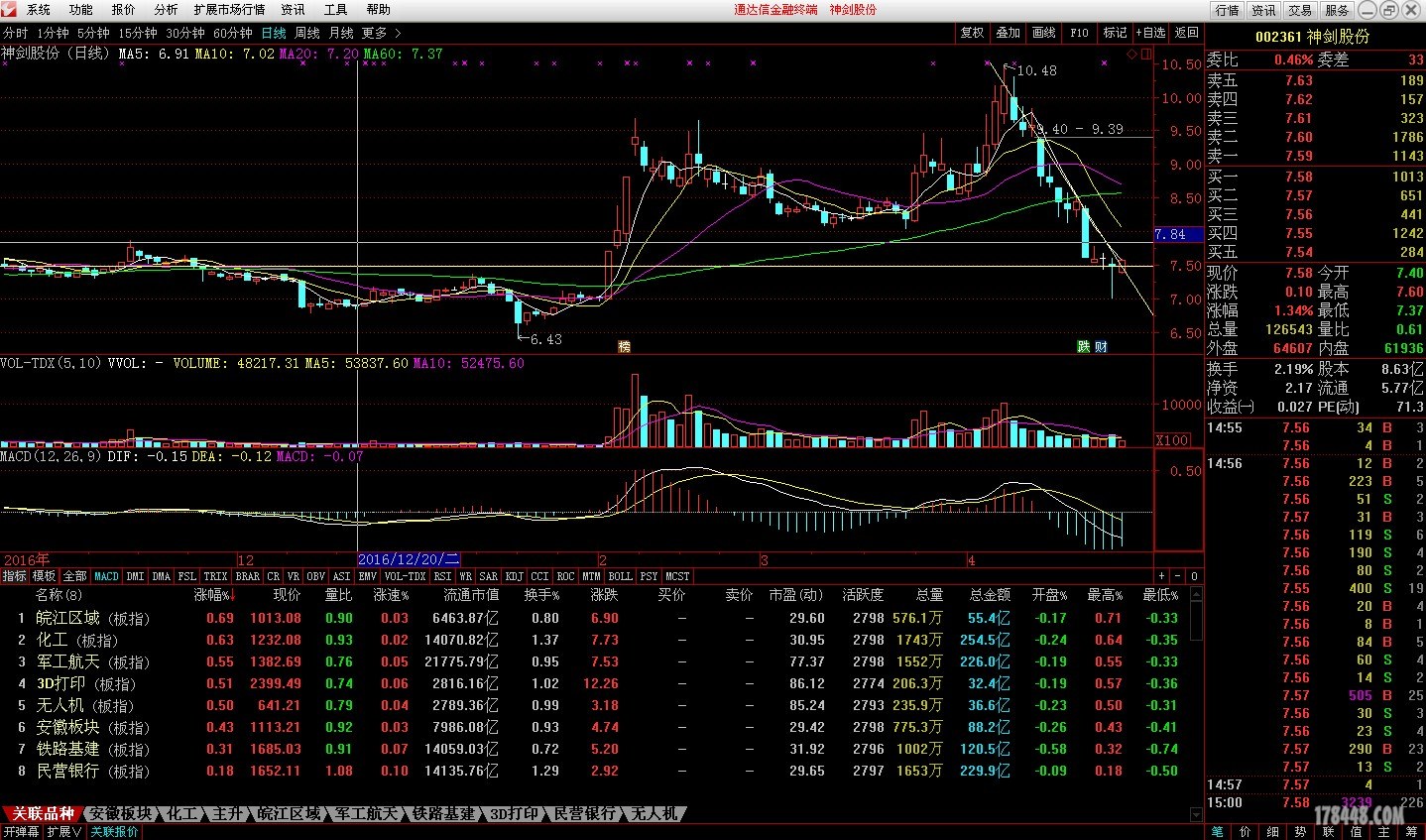
Task: Click the 全部 tab
Action: (x=75, y=575)
